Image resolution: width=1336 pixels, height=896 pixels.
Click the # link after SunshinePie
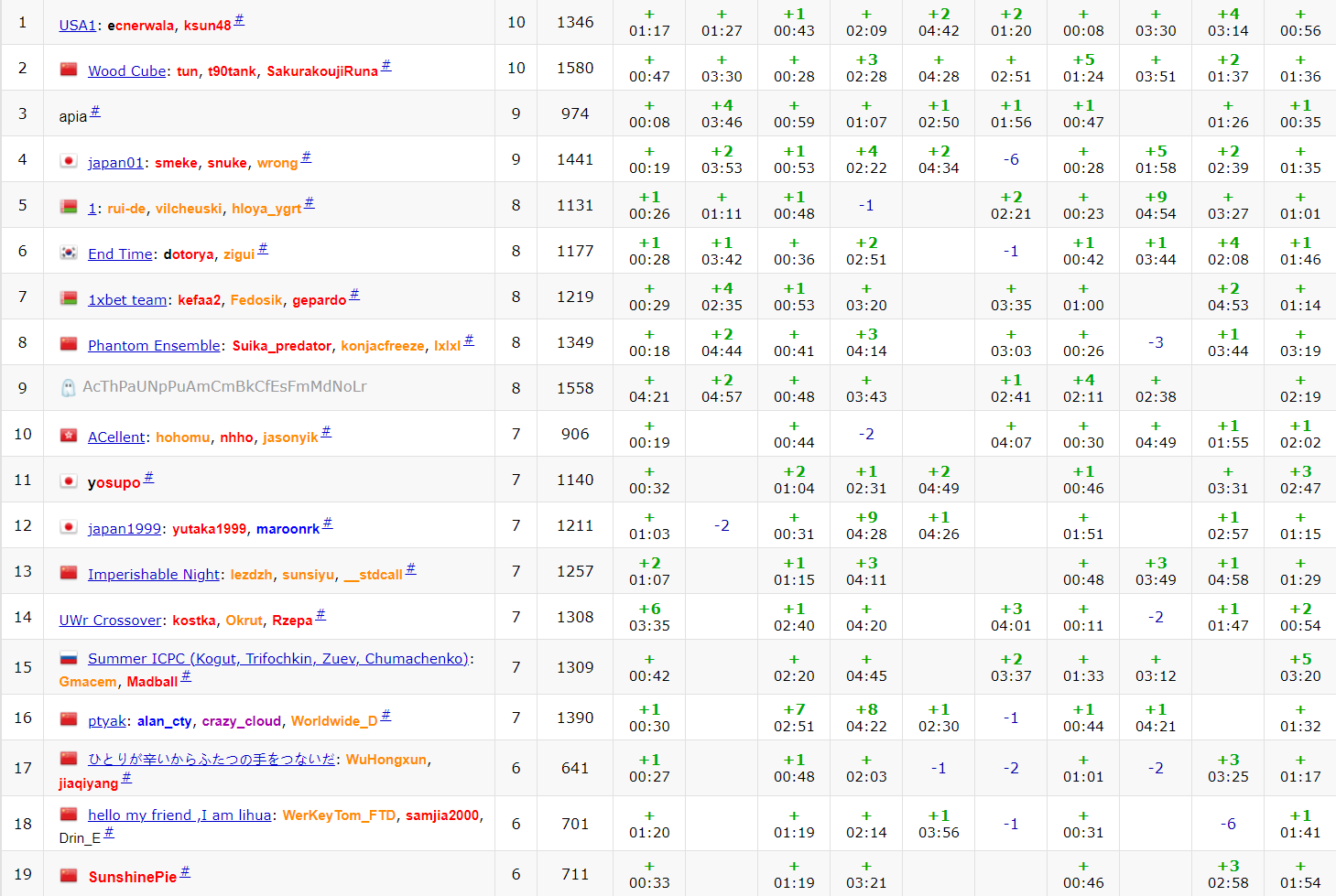point(185,873)
